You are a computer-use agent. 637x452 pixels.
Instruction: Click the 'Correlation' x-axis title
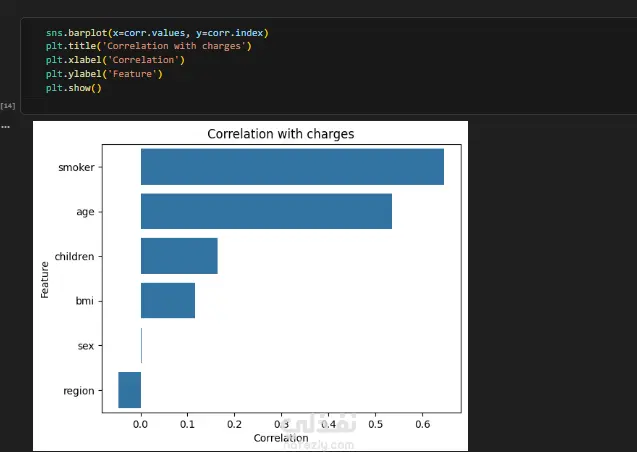[281, 438]
